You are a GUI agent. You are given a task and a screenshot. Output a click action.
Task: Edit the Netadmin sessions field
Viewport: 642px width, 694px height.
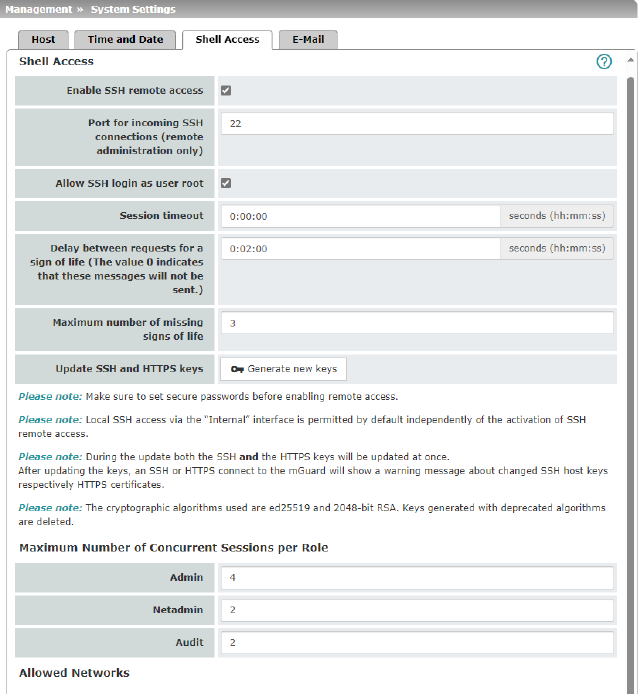417,610
